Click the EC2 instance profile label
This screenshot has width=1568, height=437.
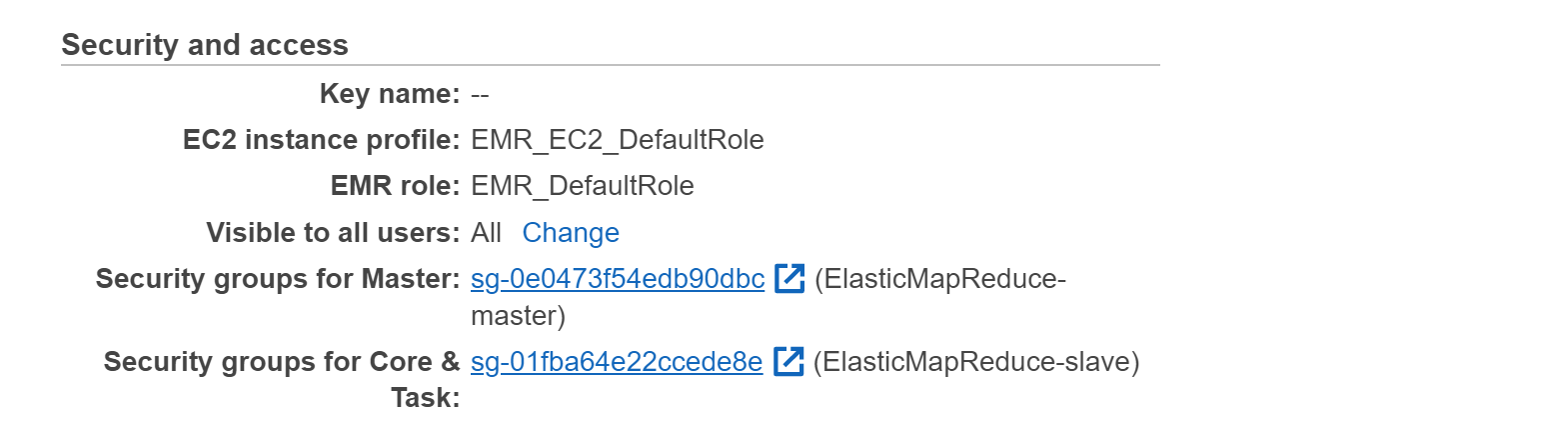pos(321,140)
